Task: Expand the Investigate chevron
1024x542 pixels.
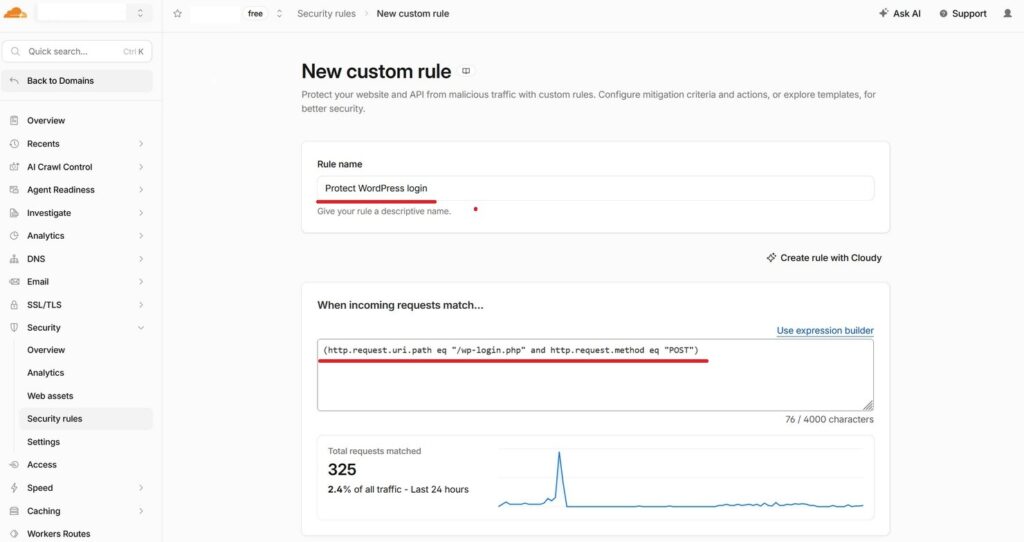Action: (x=141, y=213)
